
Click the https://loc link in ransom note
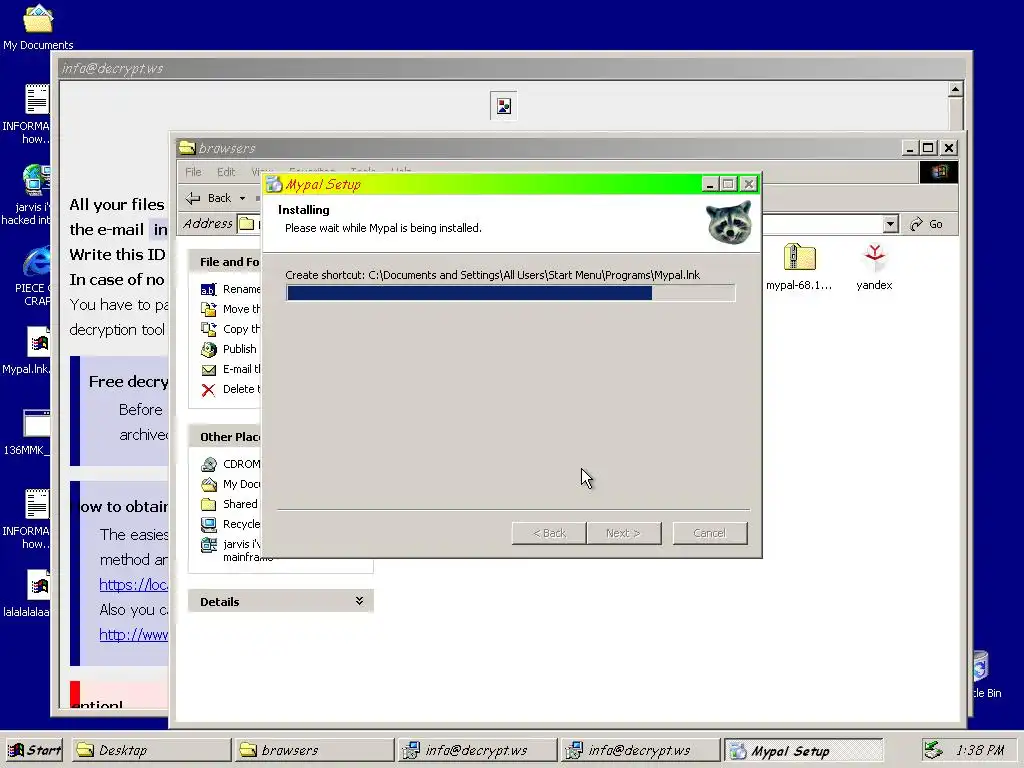[133, 584]
